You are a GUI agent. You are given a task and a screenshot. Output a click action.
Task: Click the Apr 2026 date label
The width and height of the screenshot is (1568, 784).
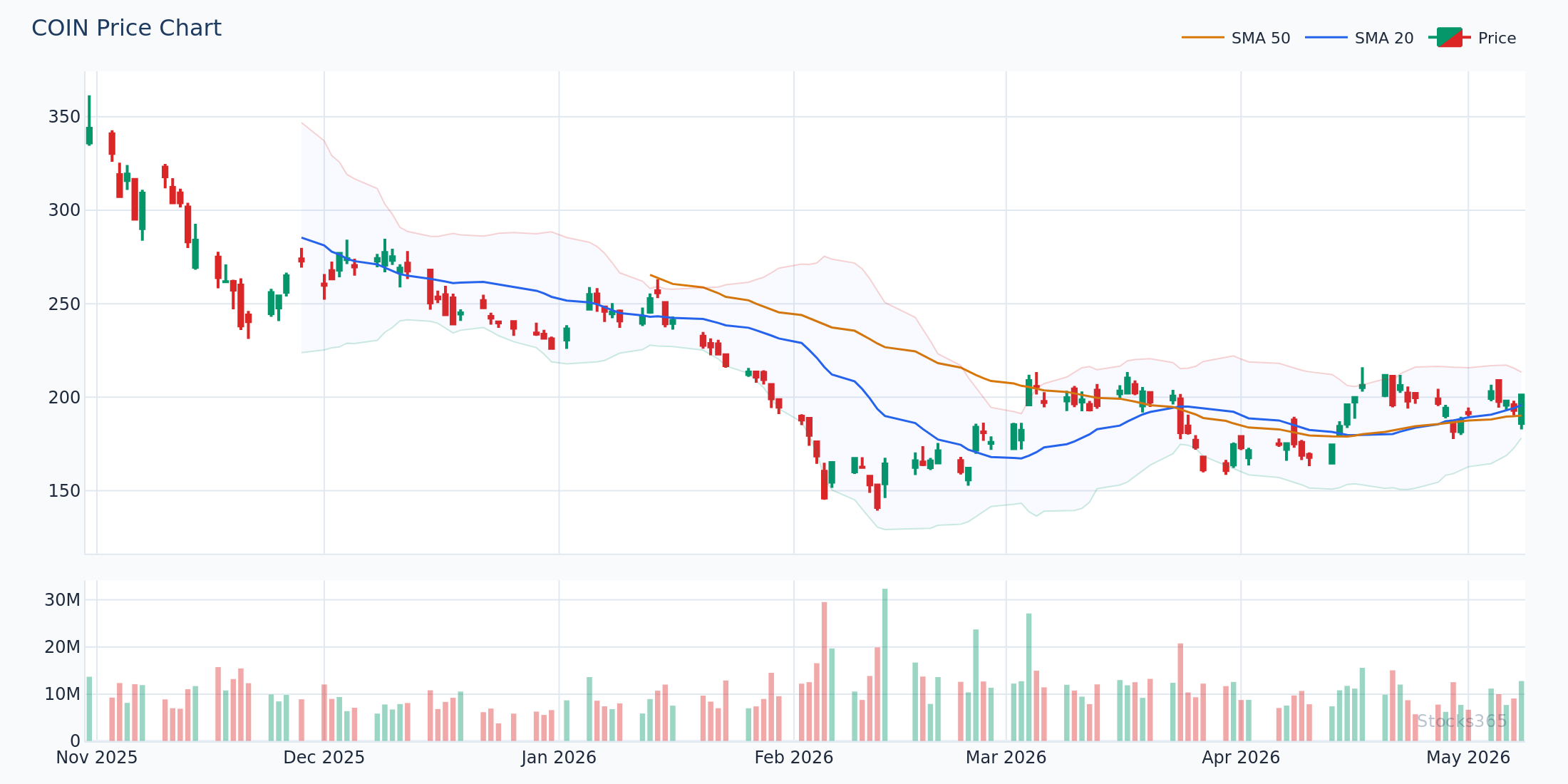pyautogui.click(x=1241, y=758)
